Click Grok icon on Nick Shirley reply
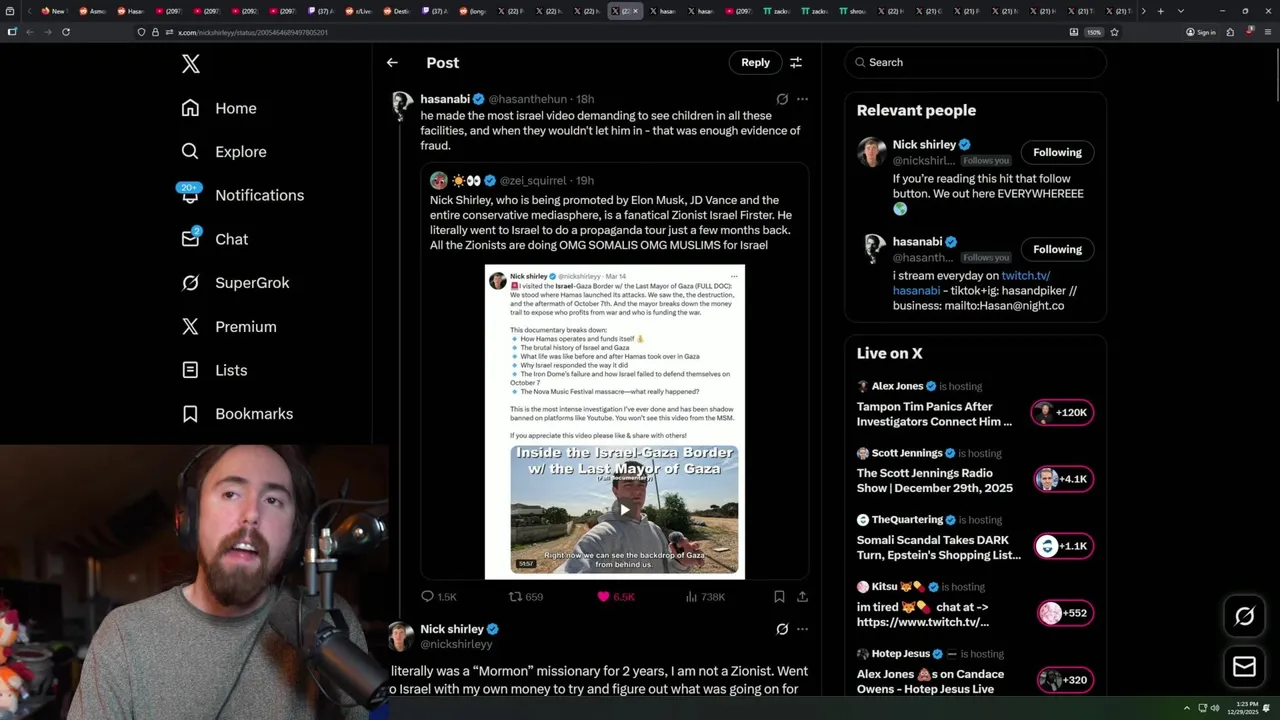Viewport: 1280px width, 720px height. click(x=782, y=629)
